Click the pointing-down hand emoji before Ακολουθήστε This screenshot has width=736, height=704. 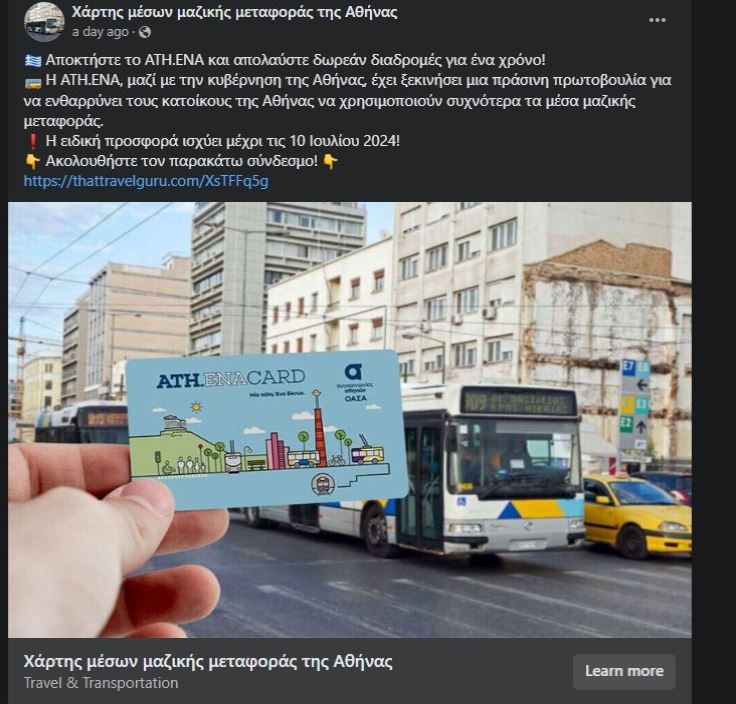[33, 161]
